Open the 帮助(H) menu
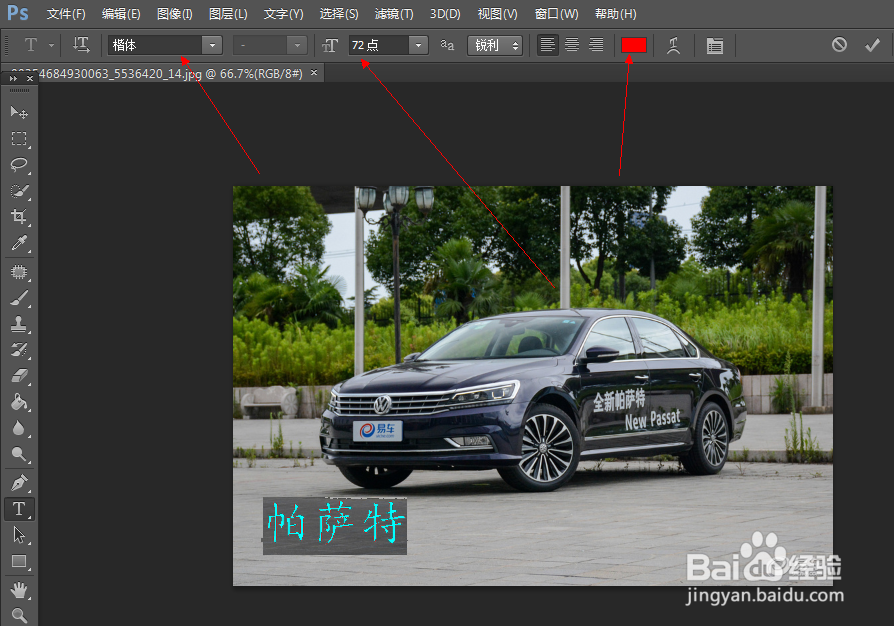 coord(615,14)
